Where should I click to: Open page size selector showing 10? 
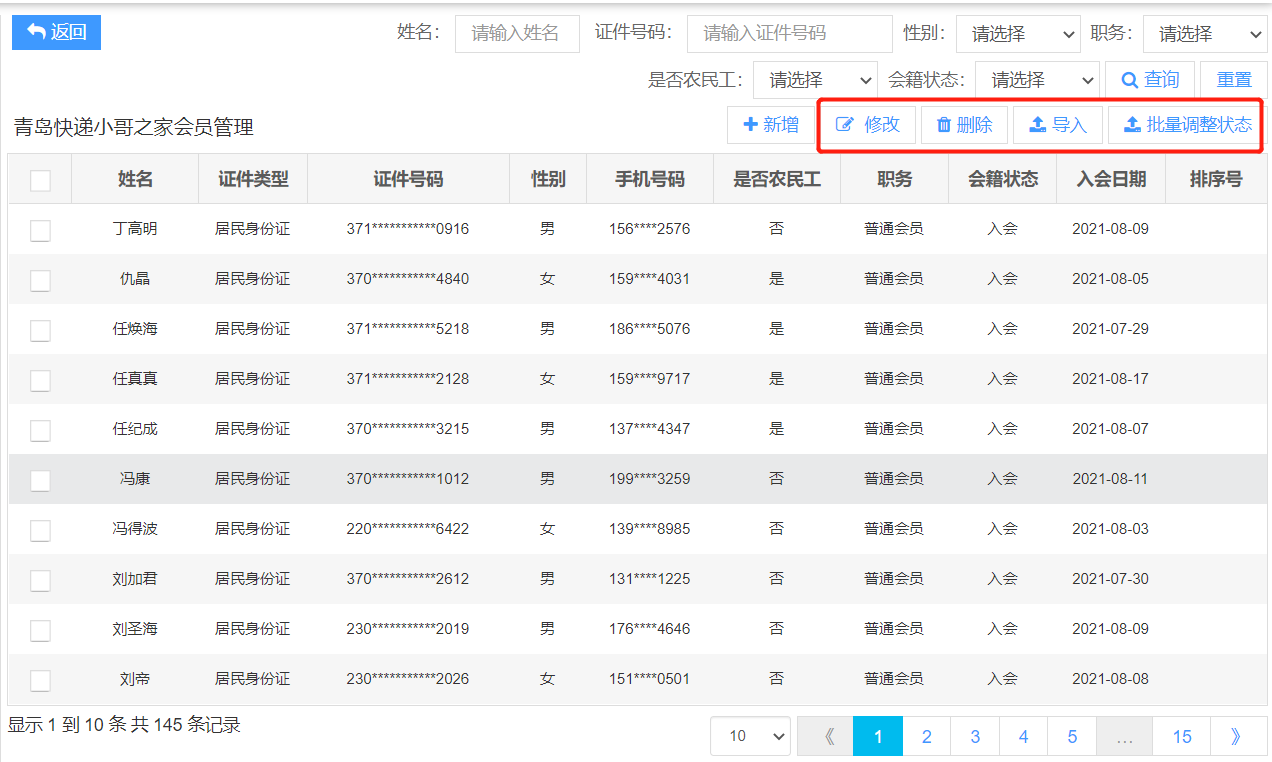750,737
